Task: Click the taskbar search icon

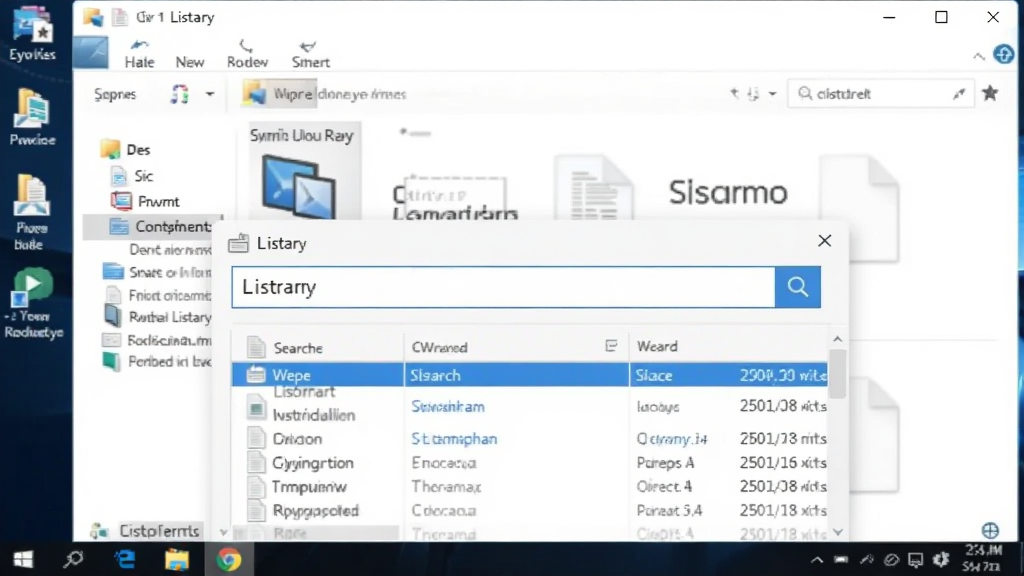Action: 73,560
